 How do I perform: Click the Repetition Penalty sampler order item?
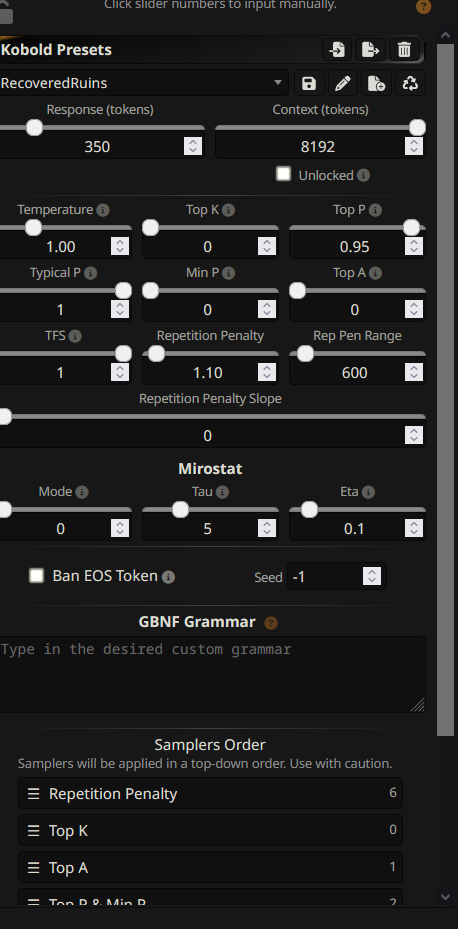(x=210, y=793)
